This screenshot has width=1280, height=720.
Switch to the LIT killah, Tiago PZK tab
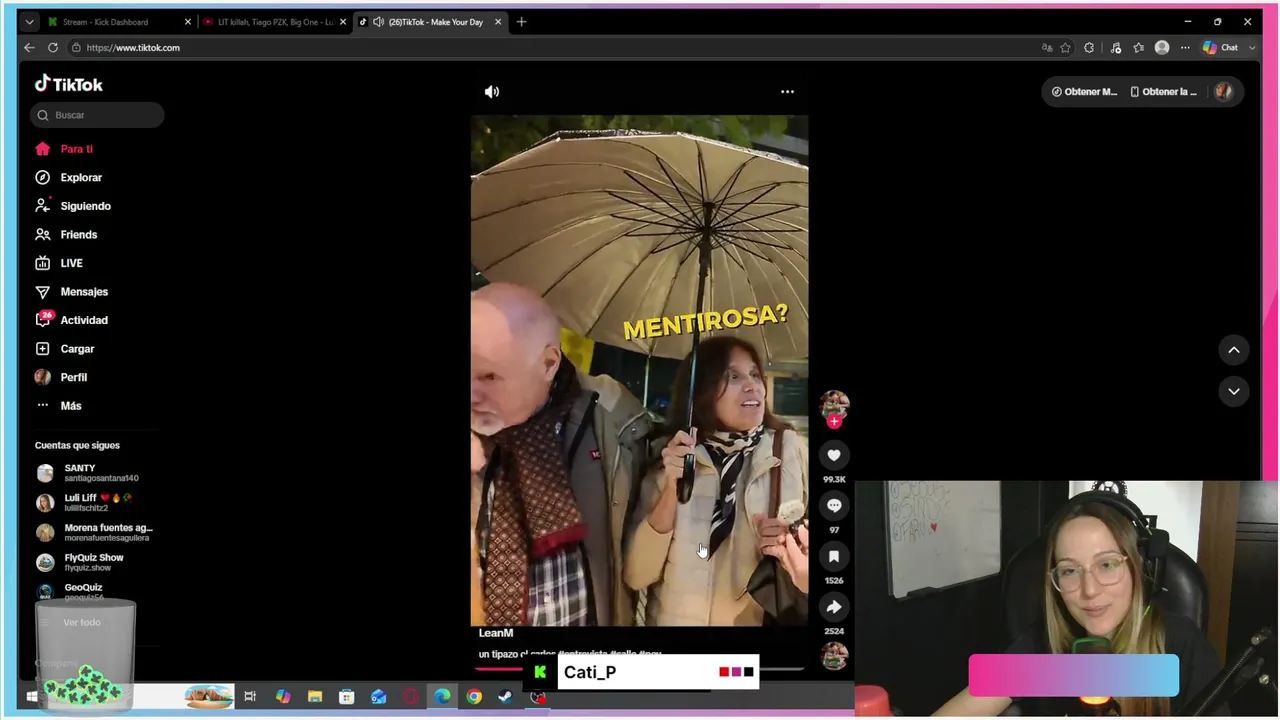[275, 22]
